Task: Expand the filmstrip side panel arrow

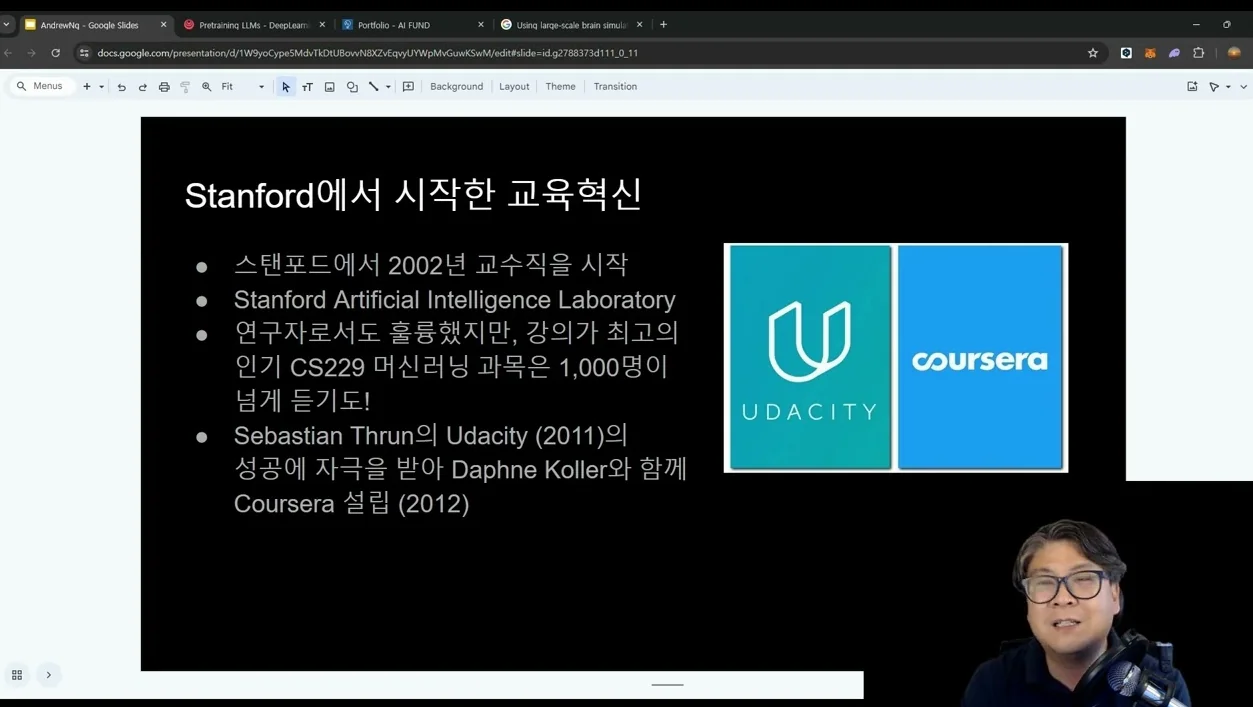Action: point(48,675)
